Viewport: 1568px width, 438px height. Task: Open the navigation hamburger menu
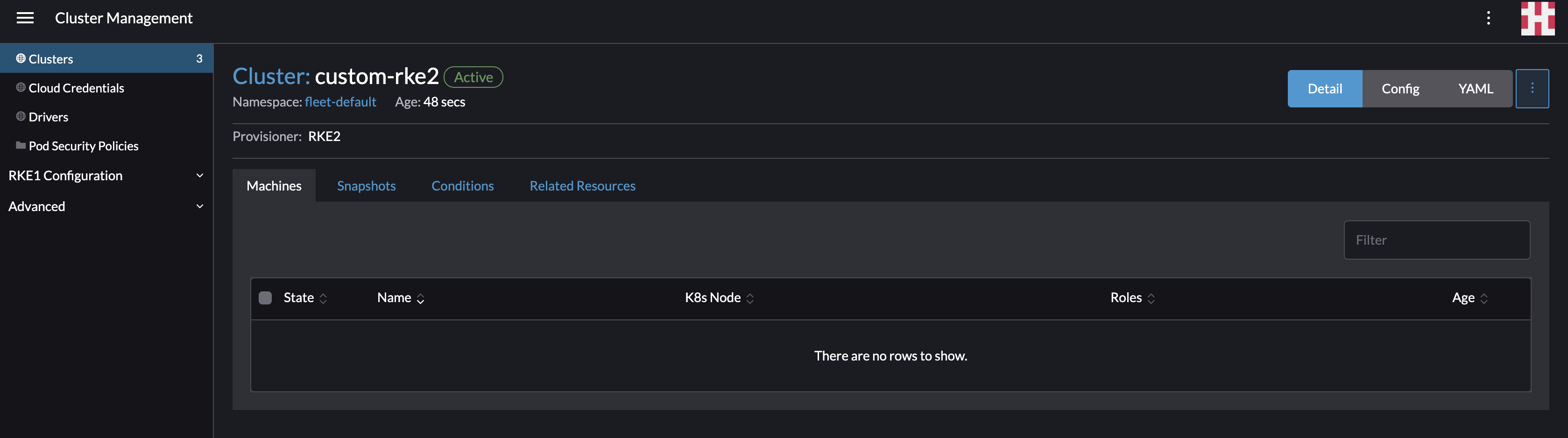pyautogui.click(x=25, y=18)
